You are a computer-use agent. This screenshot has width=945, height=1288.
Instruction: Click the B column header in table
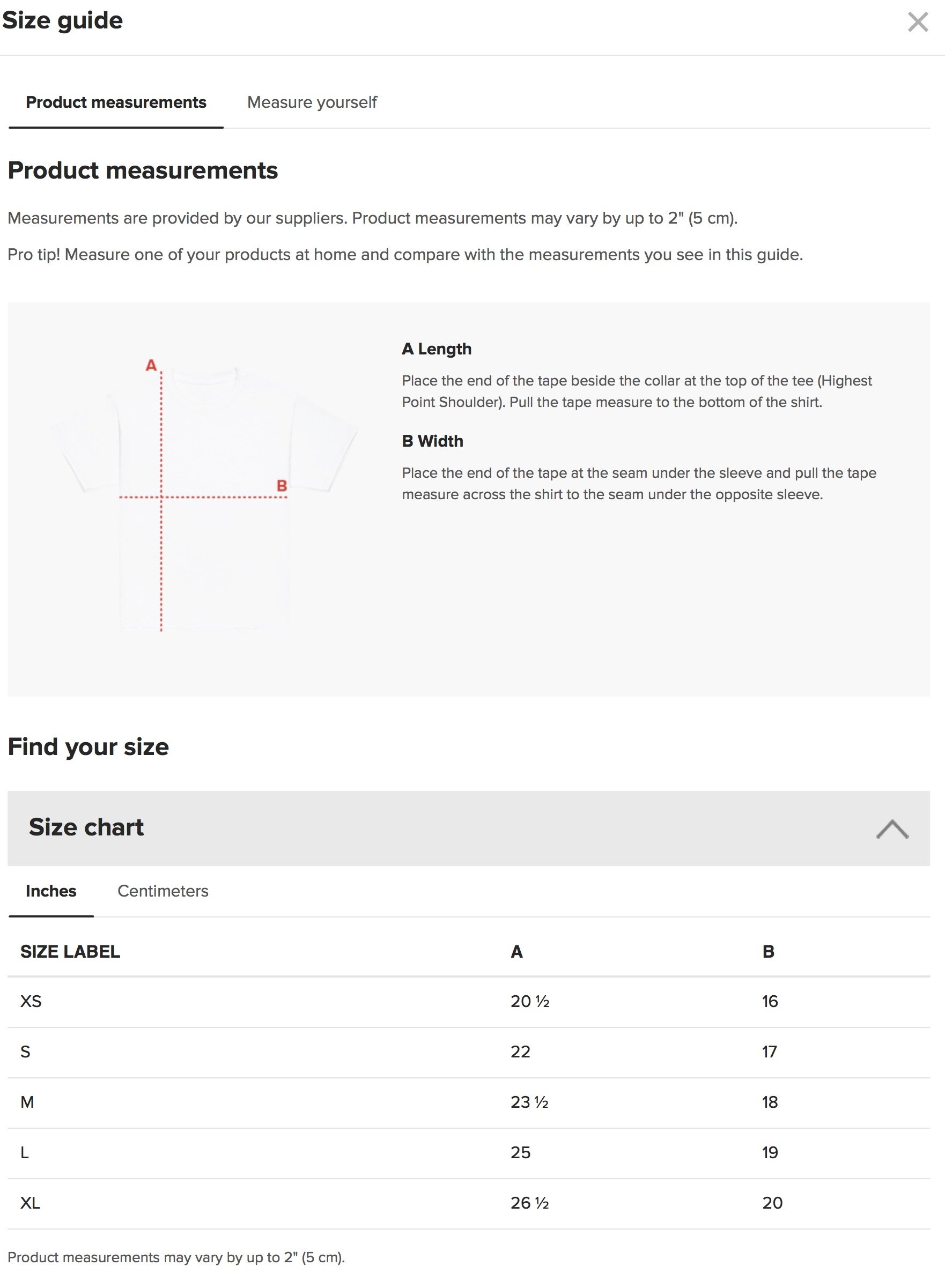768,952
